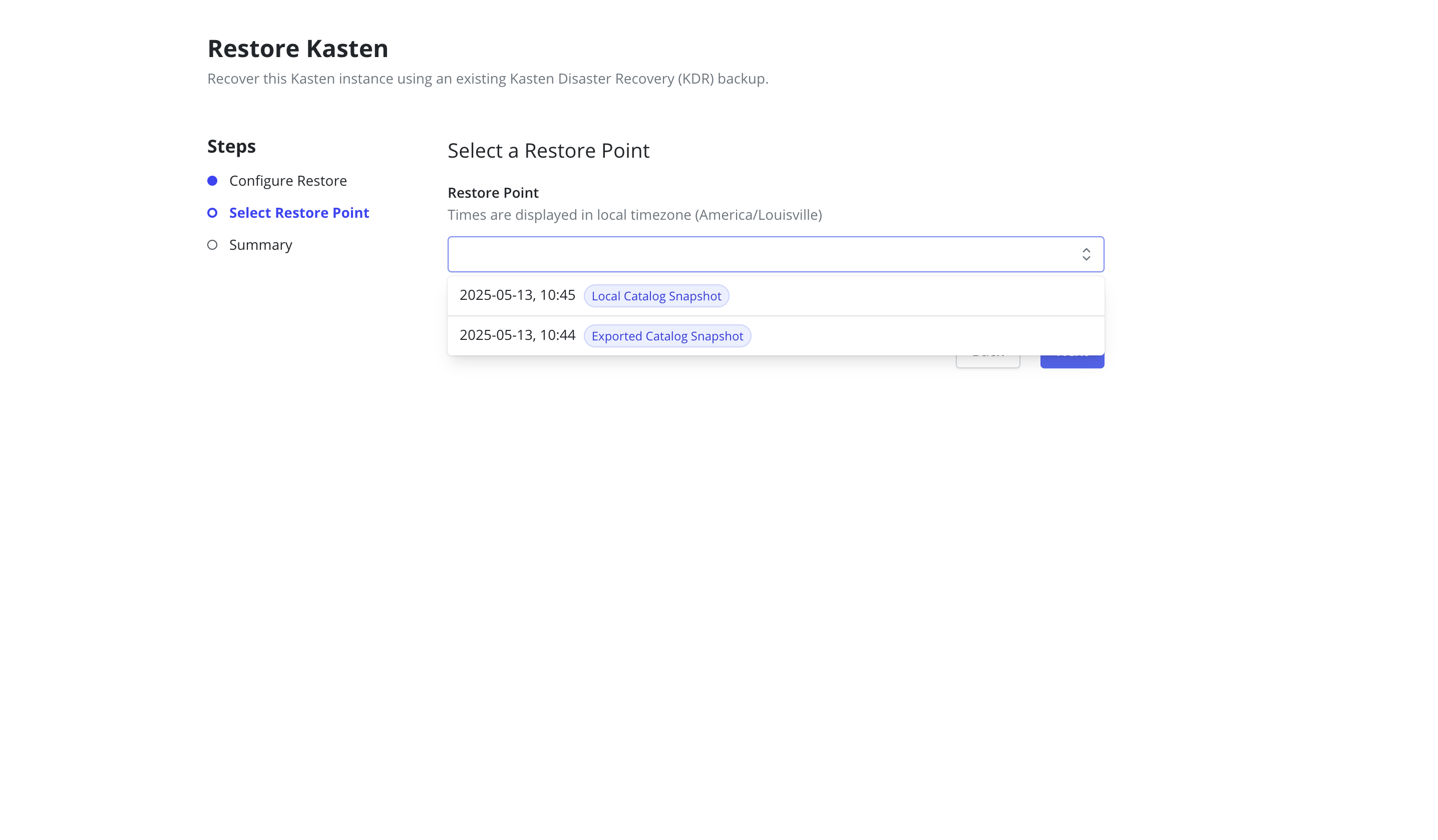Click the Exported Catalog Snapshot badge
This screenshot has height=840, width=1438.
[667, 336]
